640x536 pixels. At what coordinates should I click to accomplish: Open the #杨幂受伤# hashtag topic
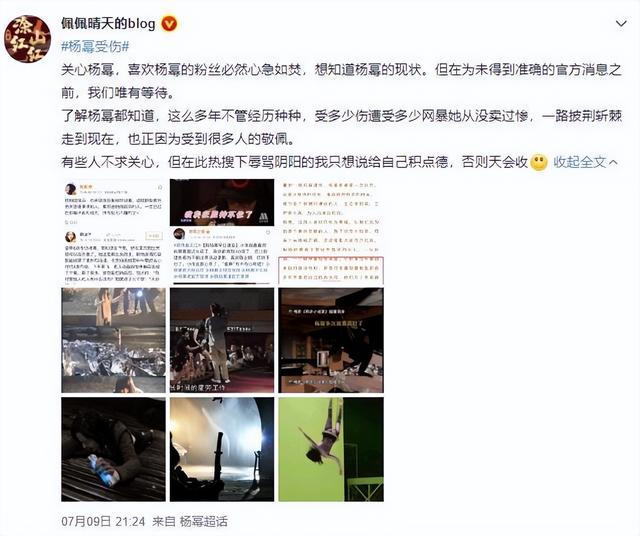[95, 47]
